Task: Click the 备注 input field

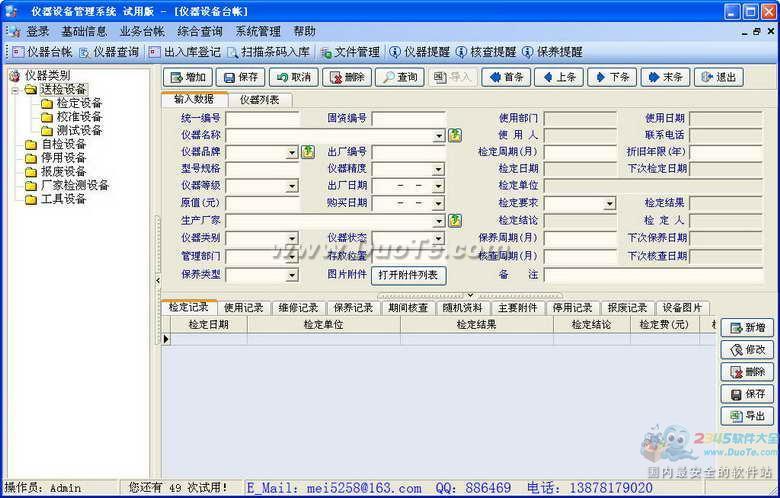Action: pyautogui.click(x=653, y=275)
